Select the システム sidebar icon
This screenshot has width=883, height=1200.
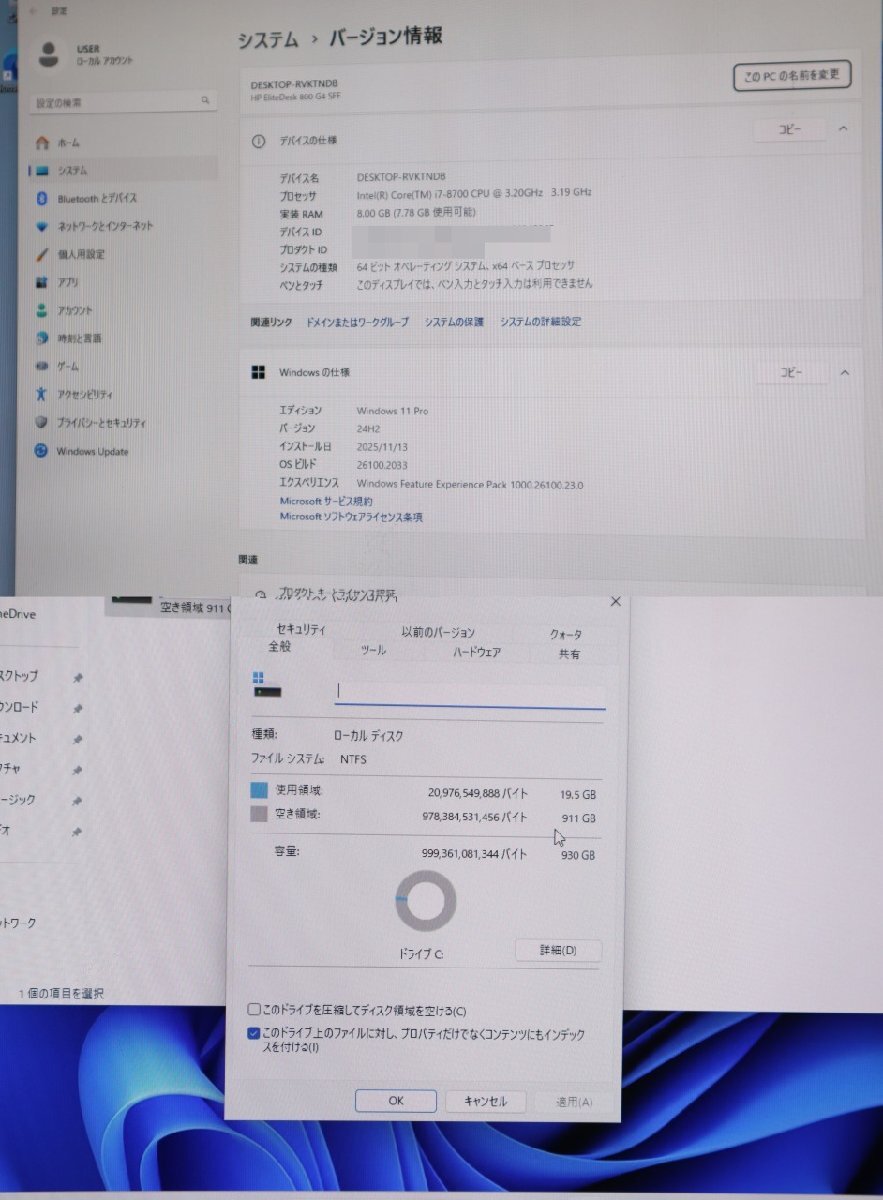(x=42, y=171)
